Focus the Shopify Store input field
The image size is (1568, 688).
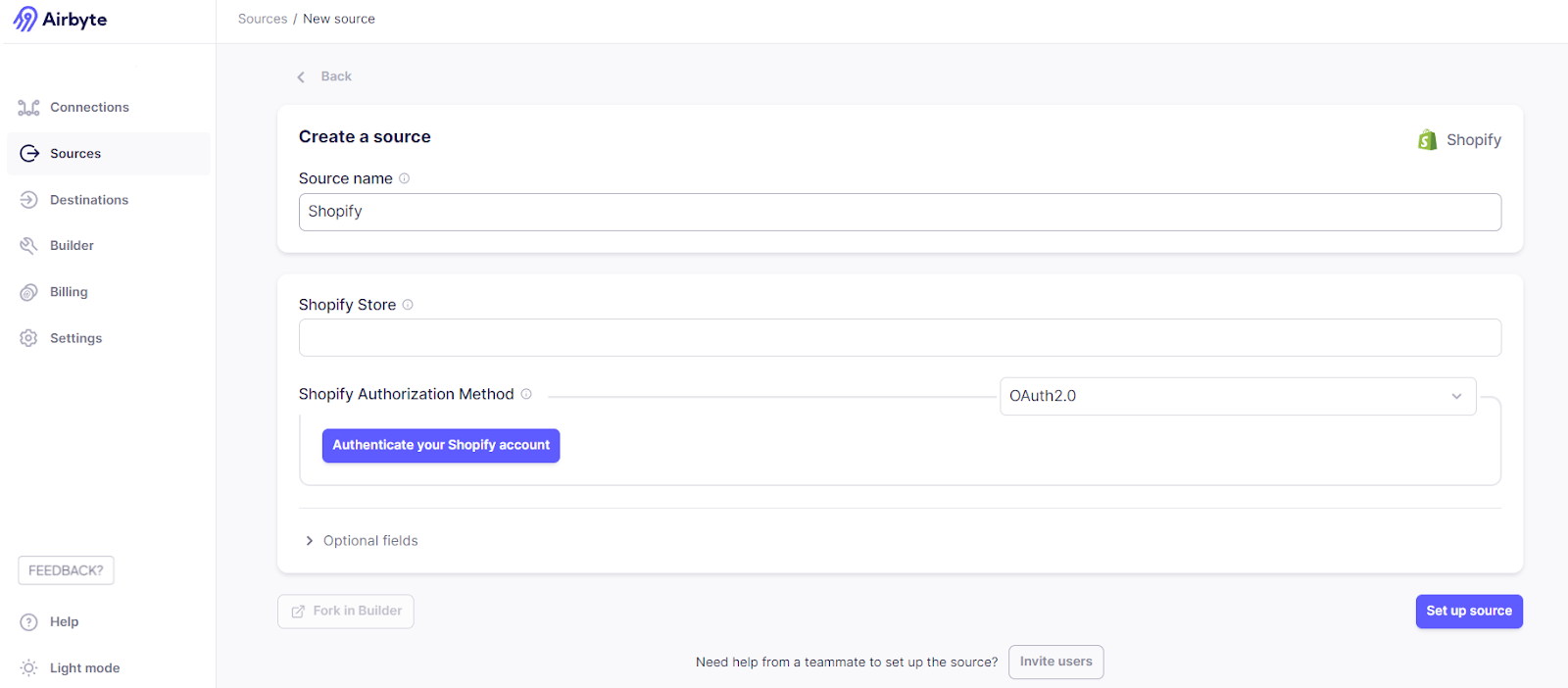pos(900,337)
